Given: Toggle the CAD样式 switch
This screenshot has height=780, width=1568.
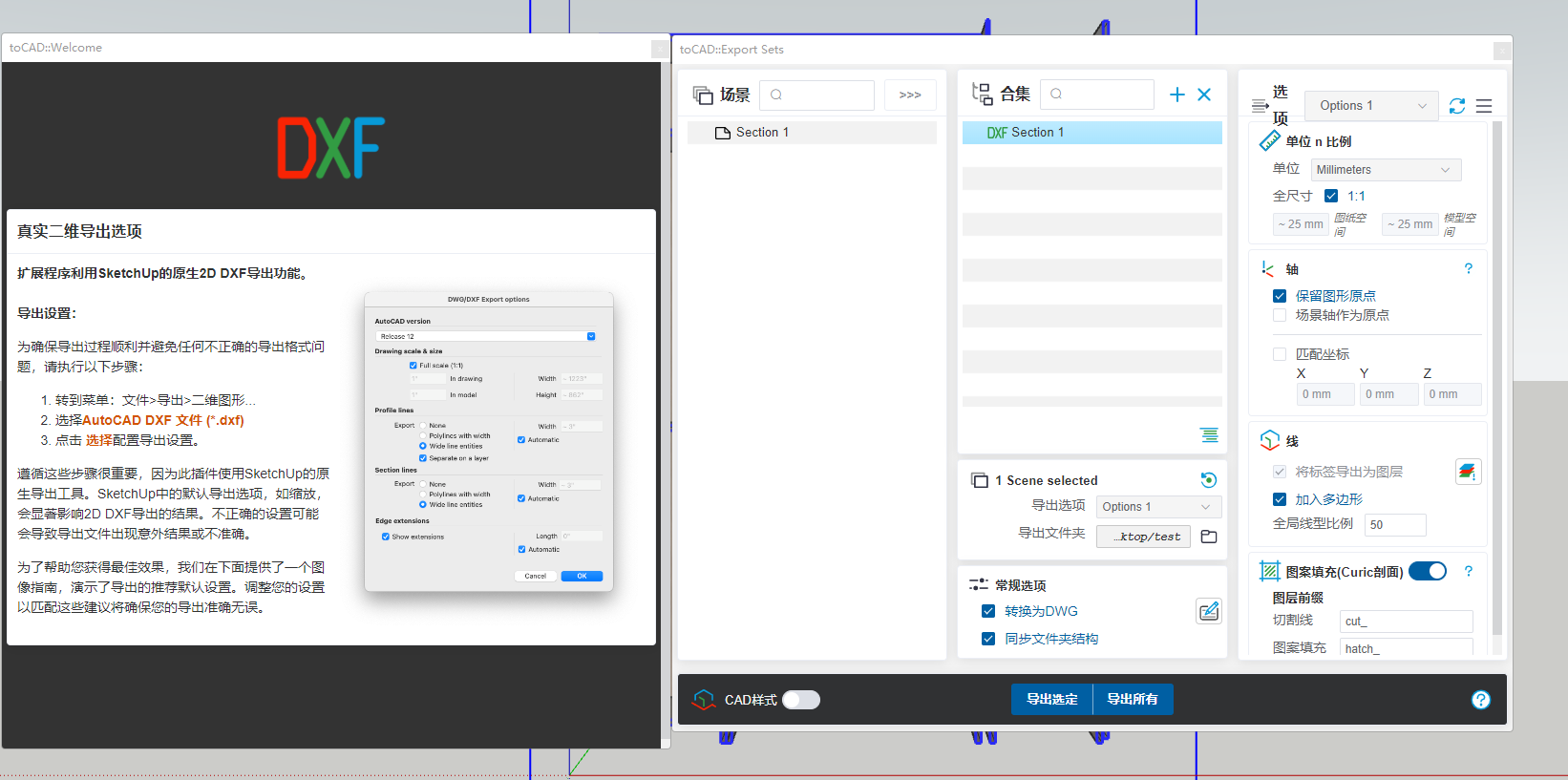Looking at the screenshot, I should (x=800, y=700).
